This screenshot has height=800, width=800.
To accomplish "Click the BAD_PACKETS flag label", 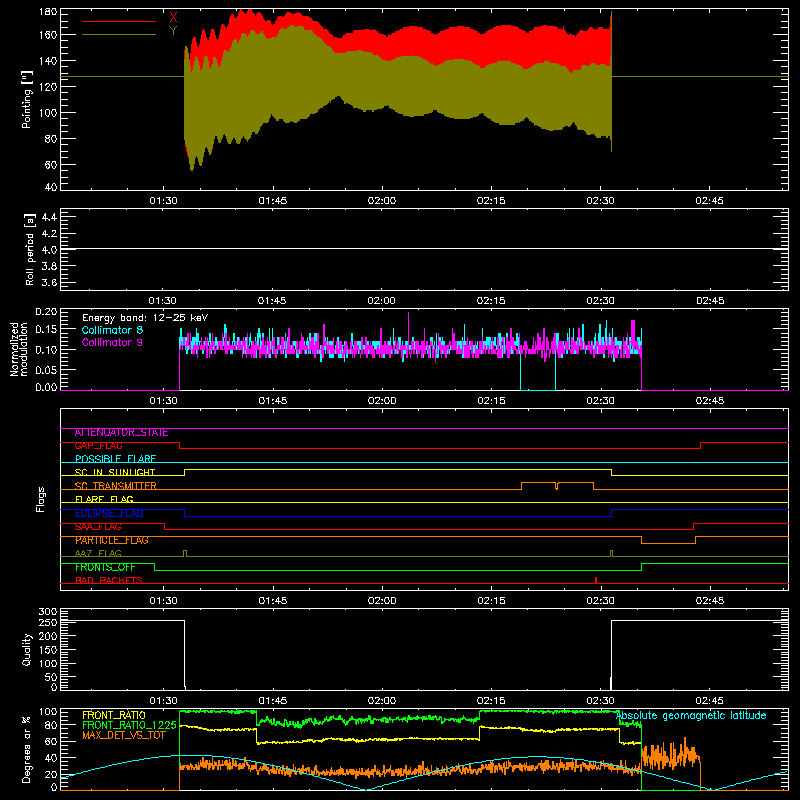I will coord(109,581).
